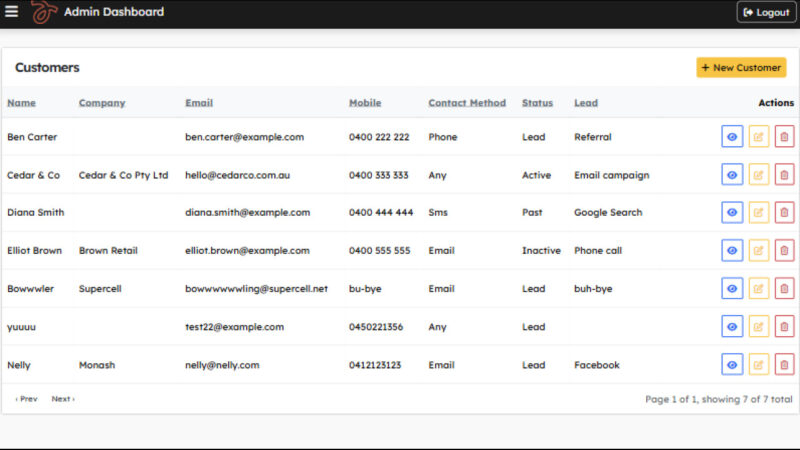800x450 pixels.
Task: Edit the Cedar & Co customer record
Action: 759,175
